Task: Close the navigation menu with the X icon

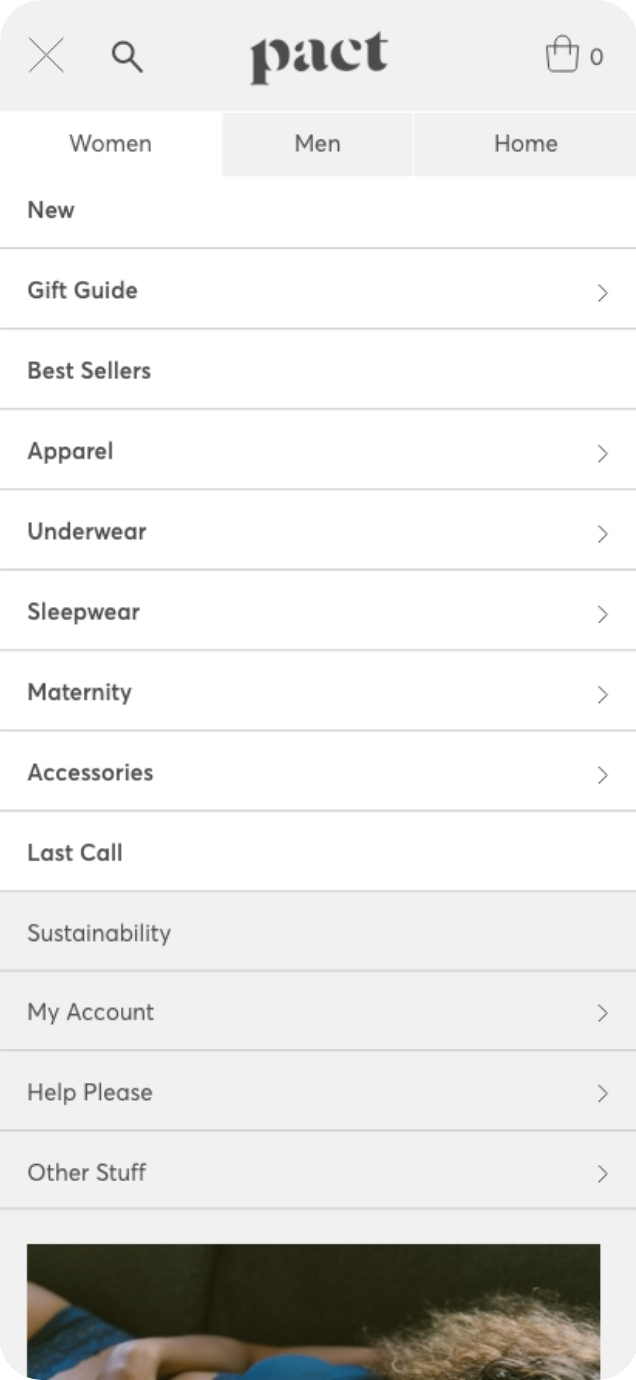Action: (46, 56)
